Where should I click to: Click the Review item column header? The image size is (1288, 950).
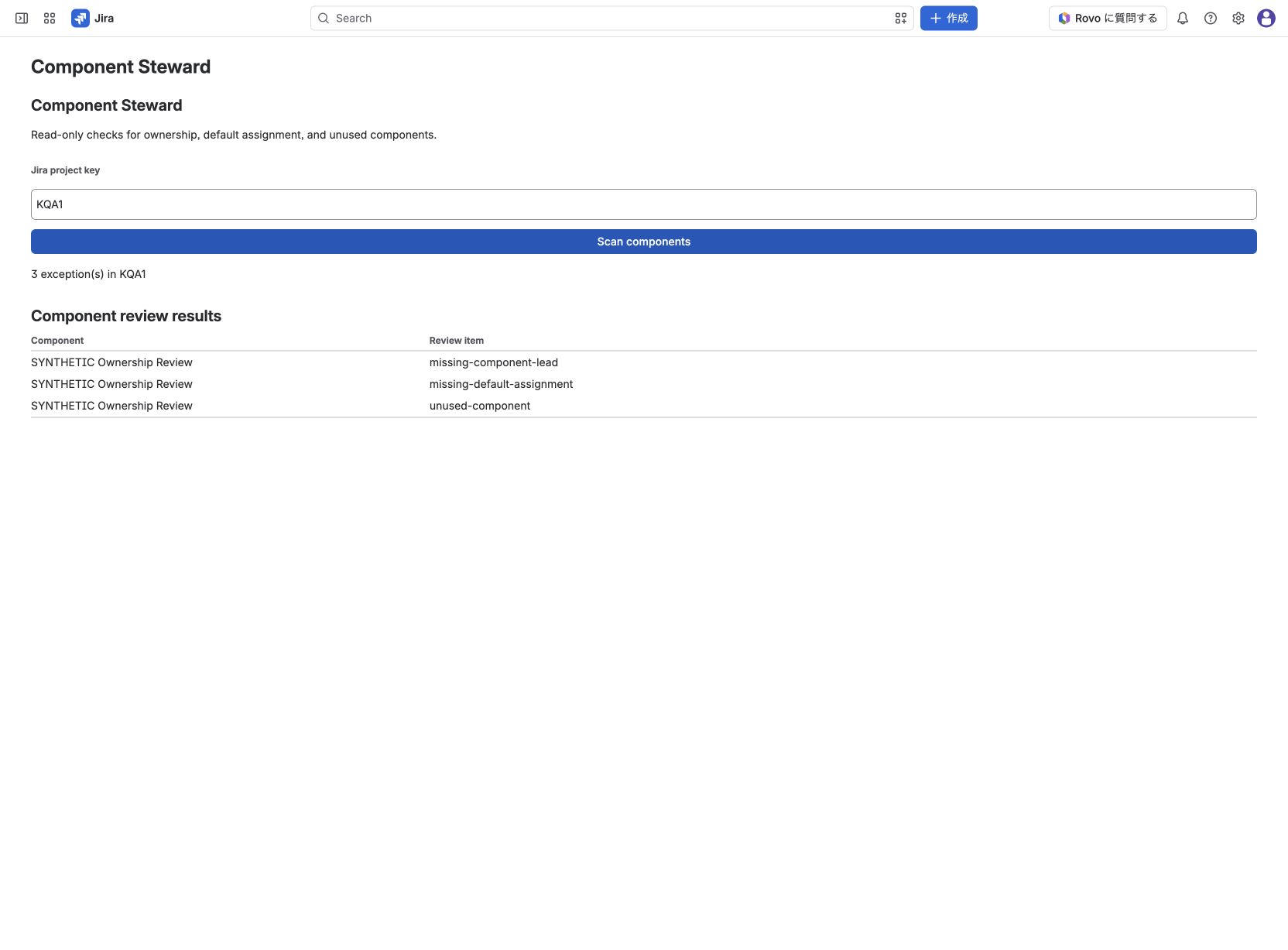(x=457, y=341)
